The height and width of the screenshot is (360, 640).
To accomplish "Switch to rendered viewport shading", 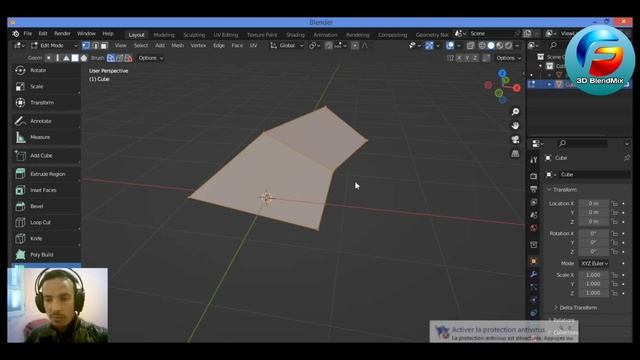I will (509, 46).
